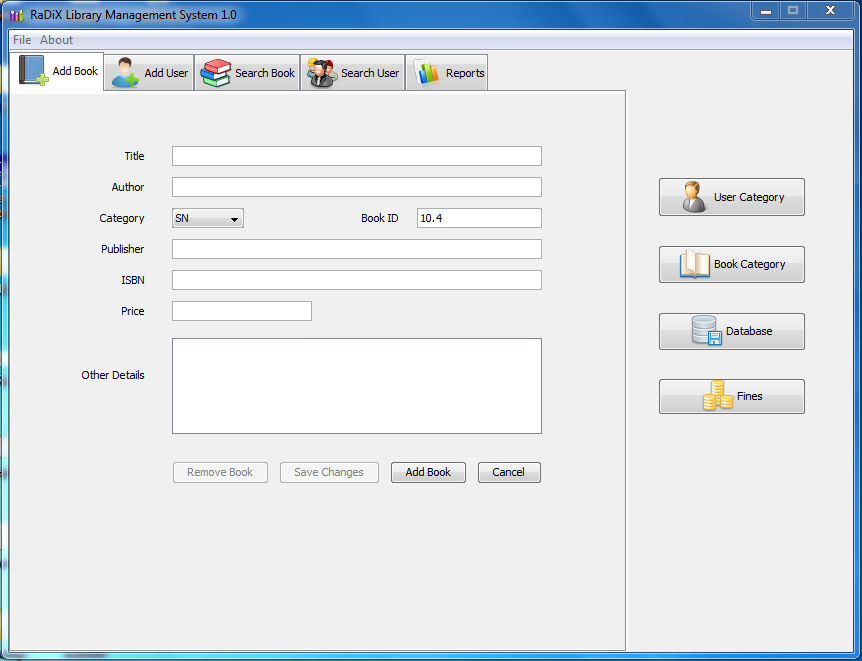The image size is (862, 661).
Task: Open the Fines settings
Action: pyautogui.click(x=731, y=396)
